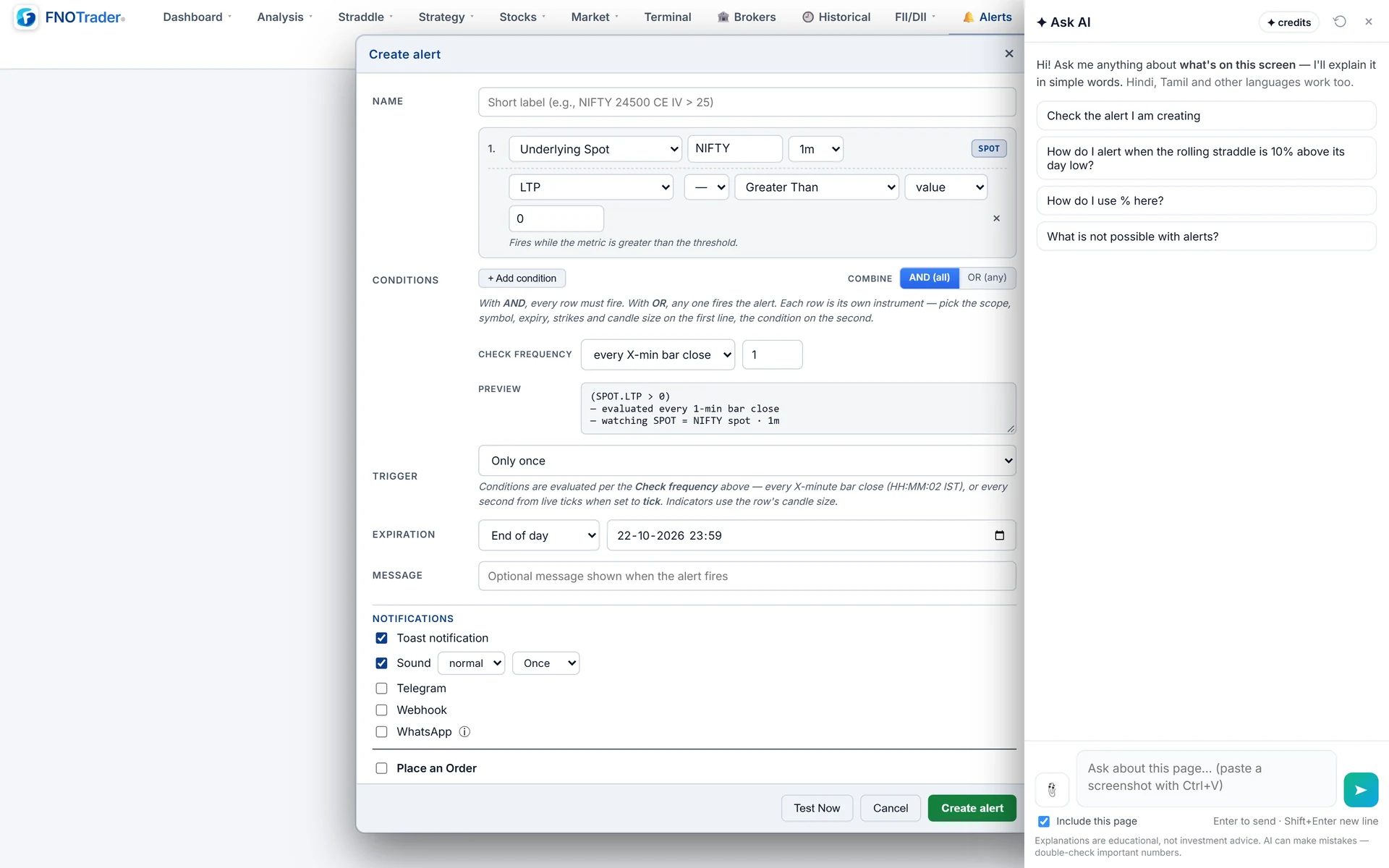The height and width of the screenshot is (868, 1389).
Task: Open the 1m candle size dropdown
Action: [815, 149]
